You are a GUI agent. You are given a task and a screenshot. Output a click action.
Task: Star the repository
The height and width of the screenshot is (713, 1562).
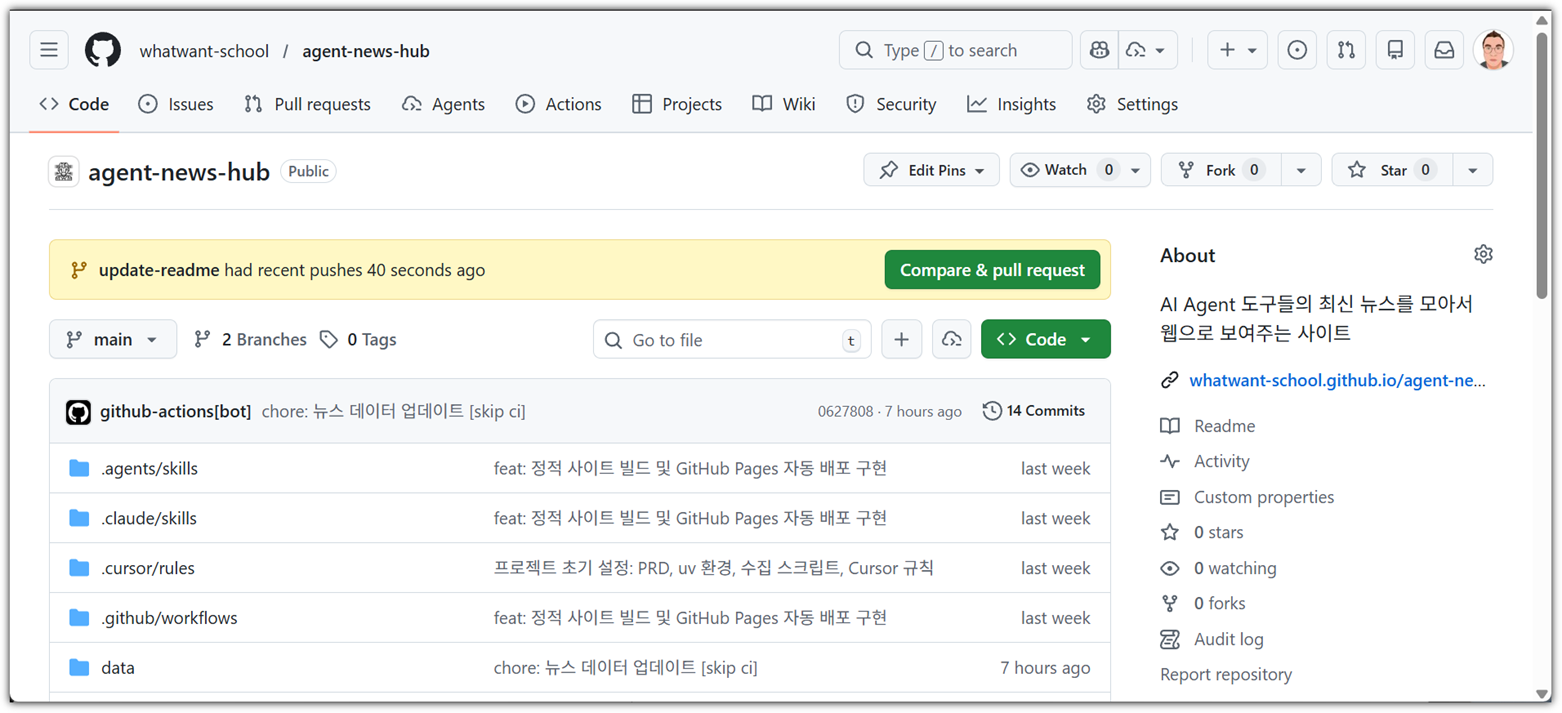[x=1392, y=170]
